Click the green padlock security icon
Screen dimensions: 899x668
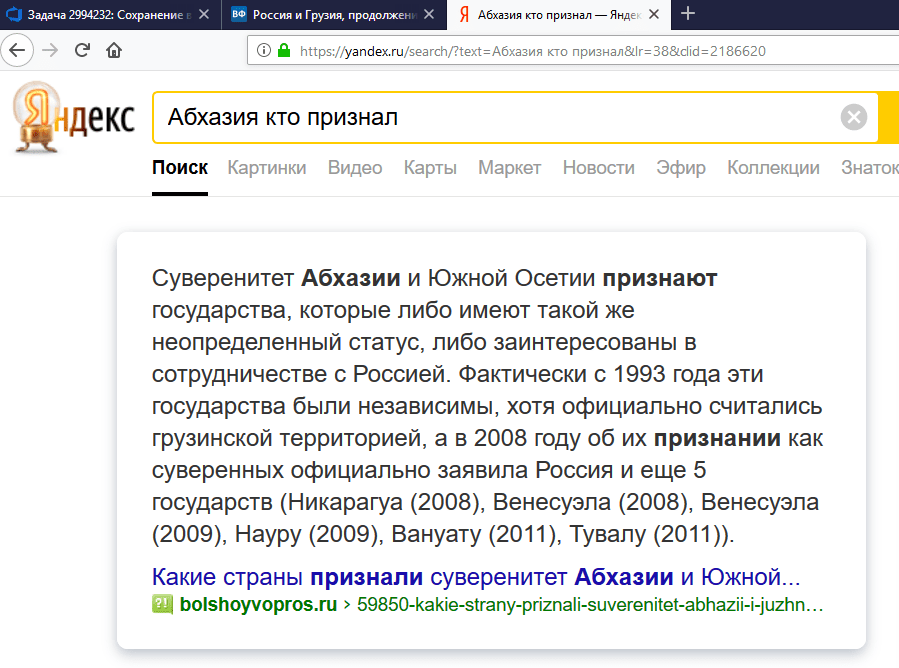click(x=283, y=50)
